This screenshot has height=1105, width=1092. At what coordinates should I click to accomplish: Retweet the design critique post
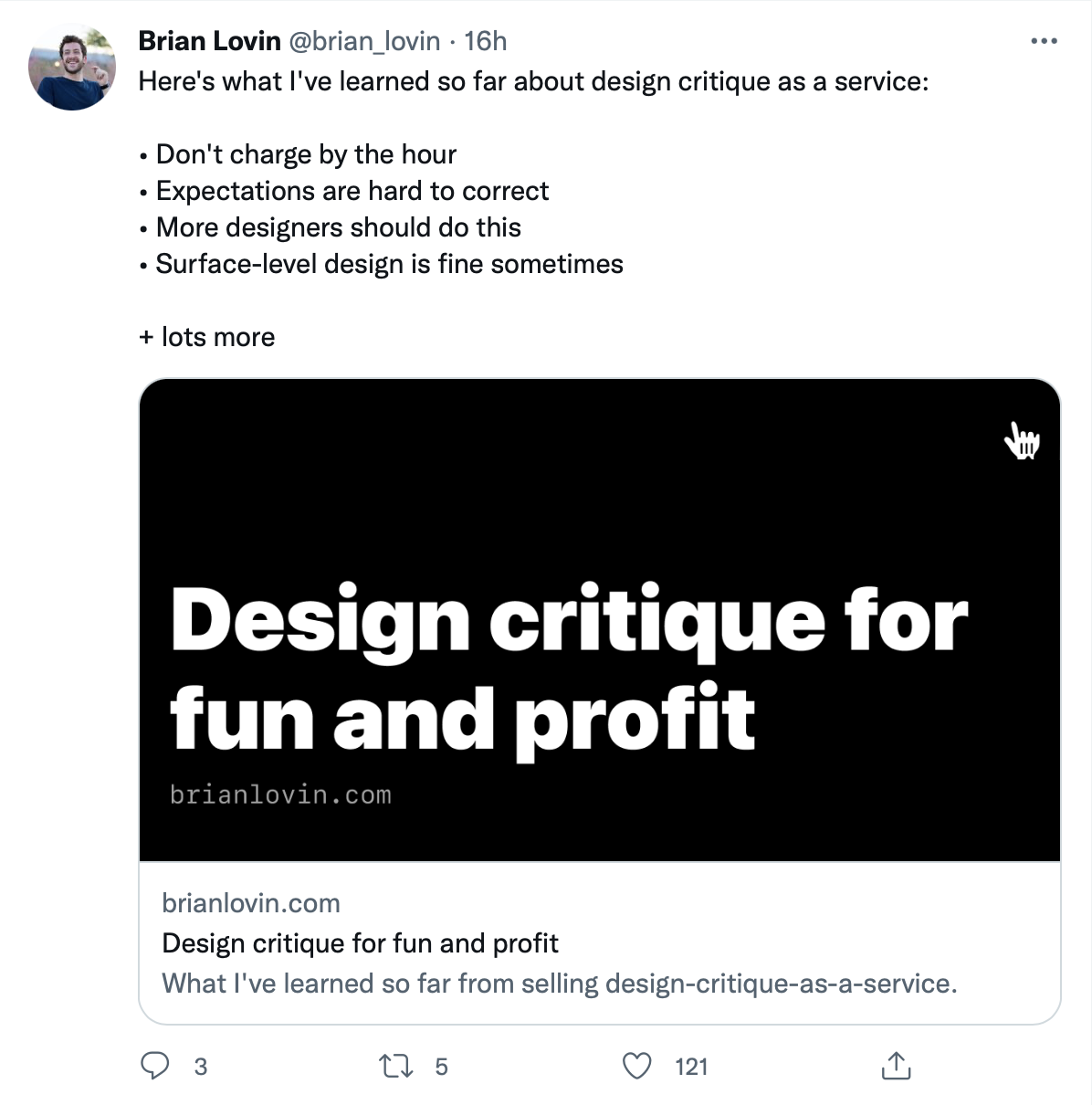point(394,1066)
